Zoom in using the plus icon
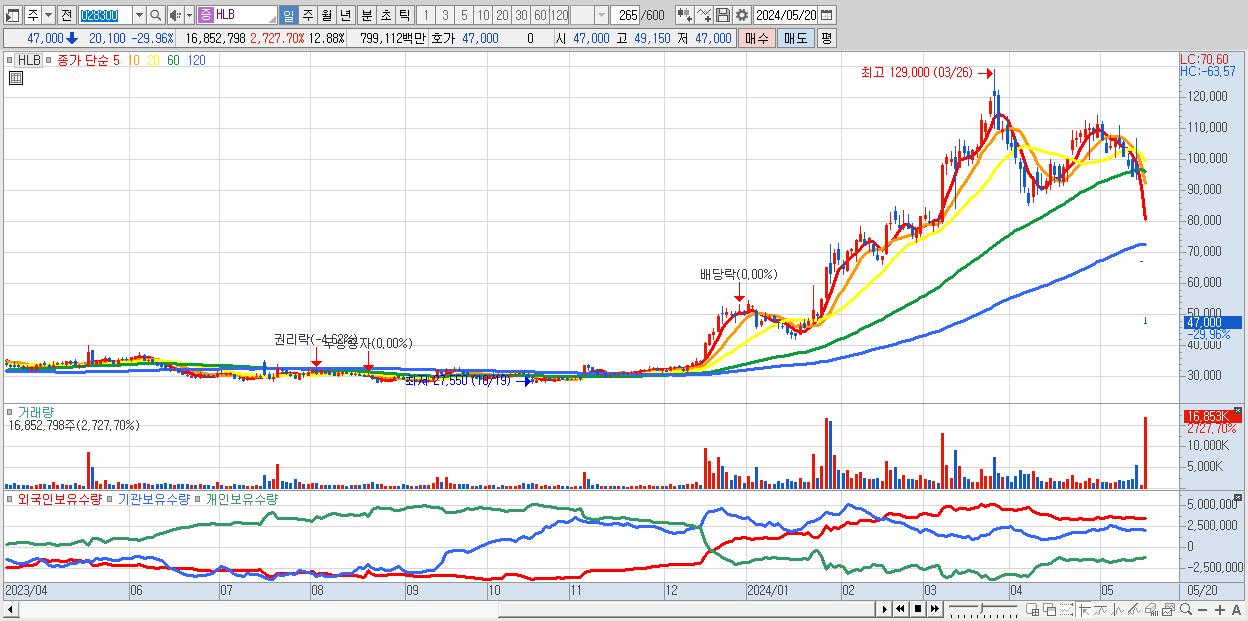This screenshot has width=1248, height=621. pyautogui.click(x=1219, y=610)
